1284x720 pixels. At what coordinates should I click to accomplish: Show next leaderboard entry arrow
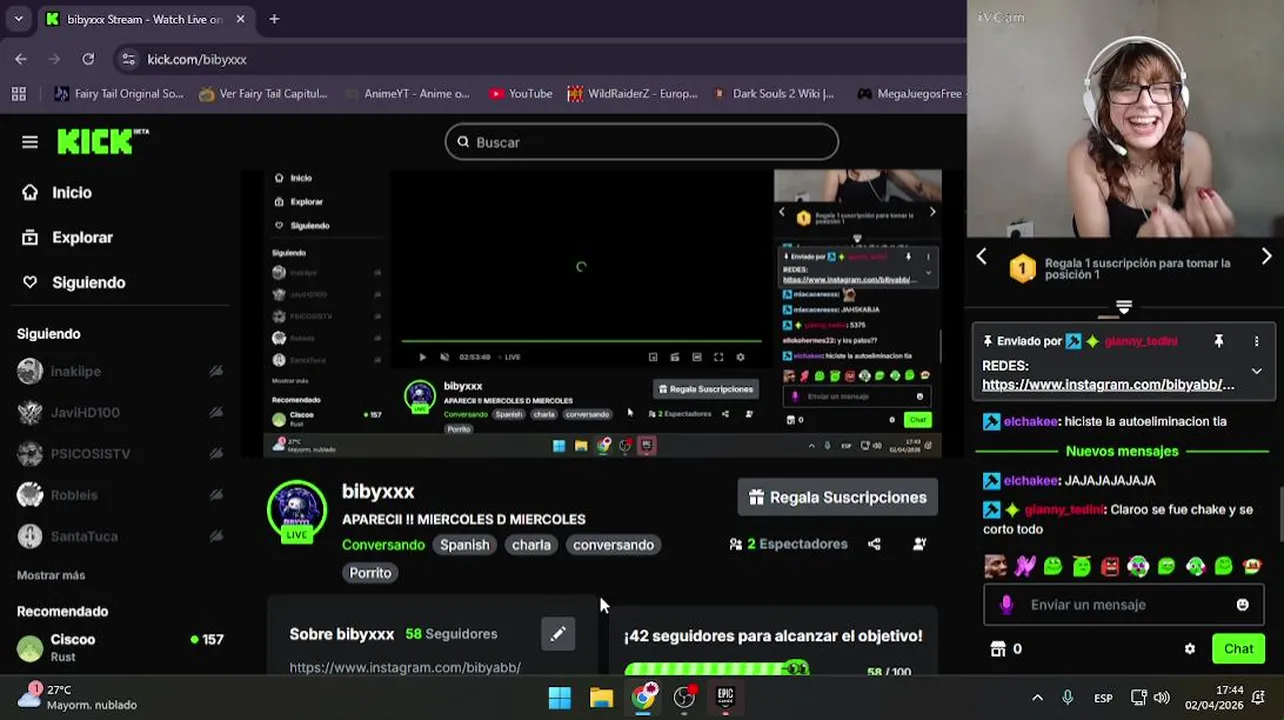coord(1266,257)
